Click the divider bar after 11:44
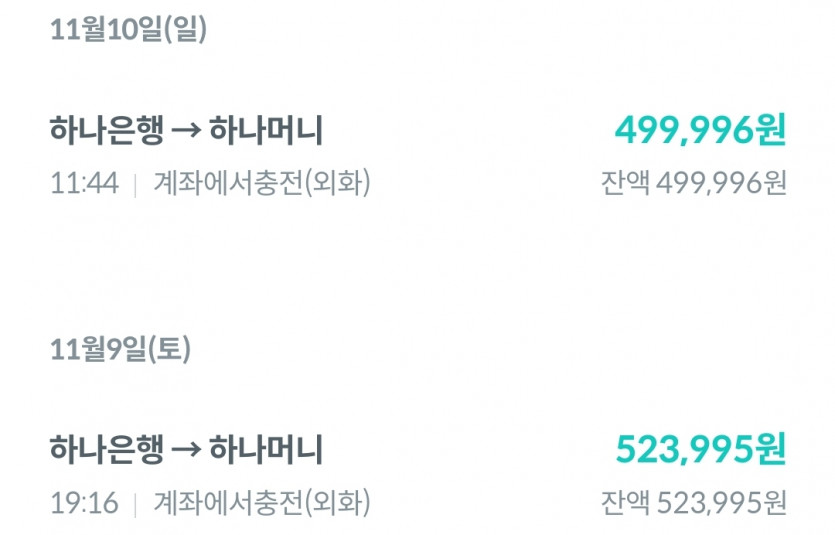 tap(135, 185)
